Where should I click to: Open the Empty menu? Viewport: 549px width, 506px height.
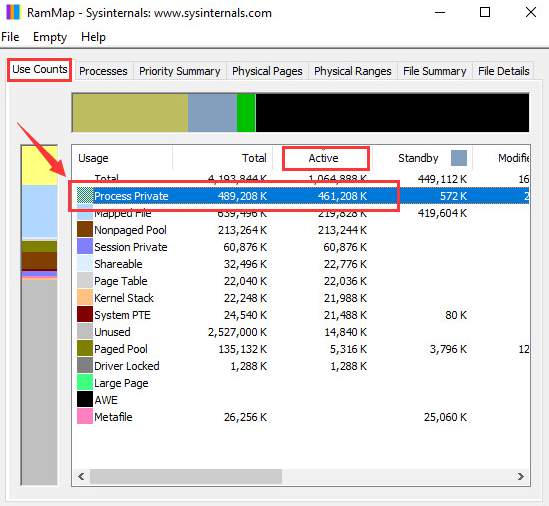[50, 37]
